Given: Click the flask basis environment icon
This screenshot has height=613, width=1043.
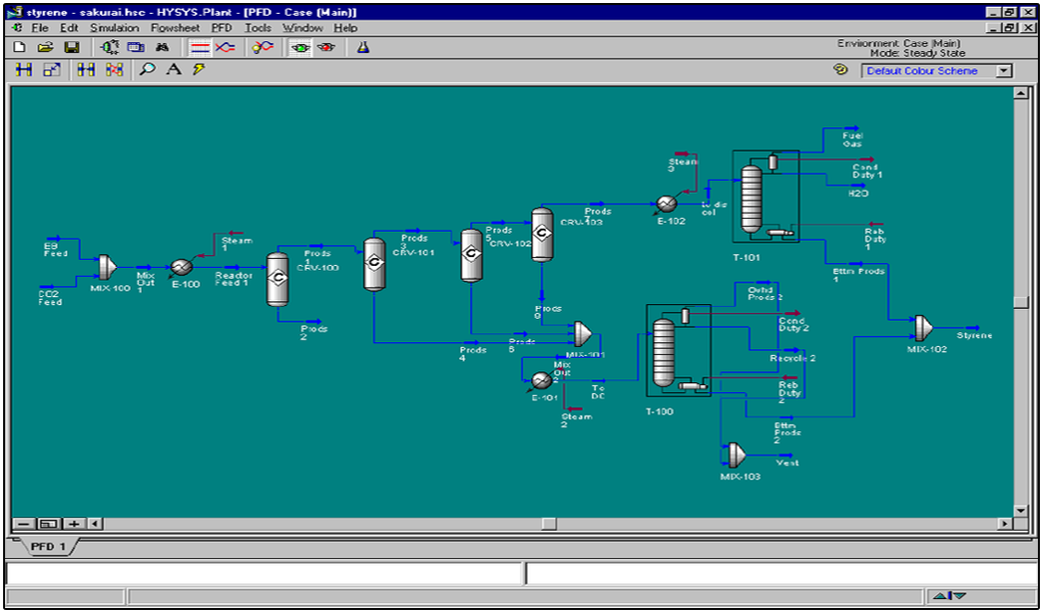Looking at the screenshot, I should point(363,47).
